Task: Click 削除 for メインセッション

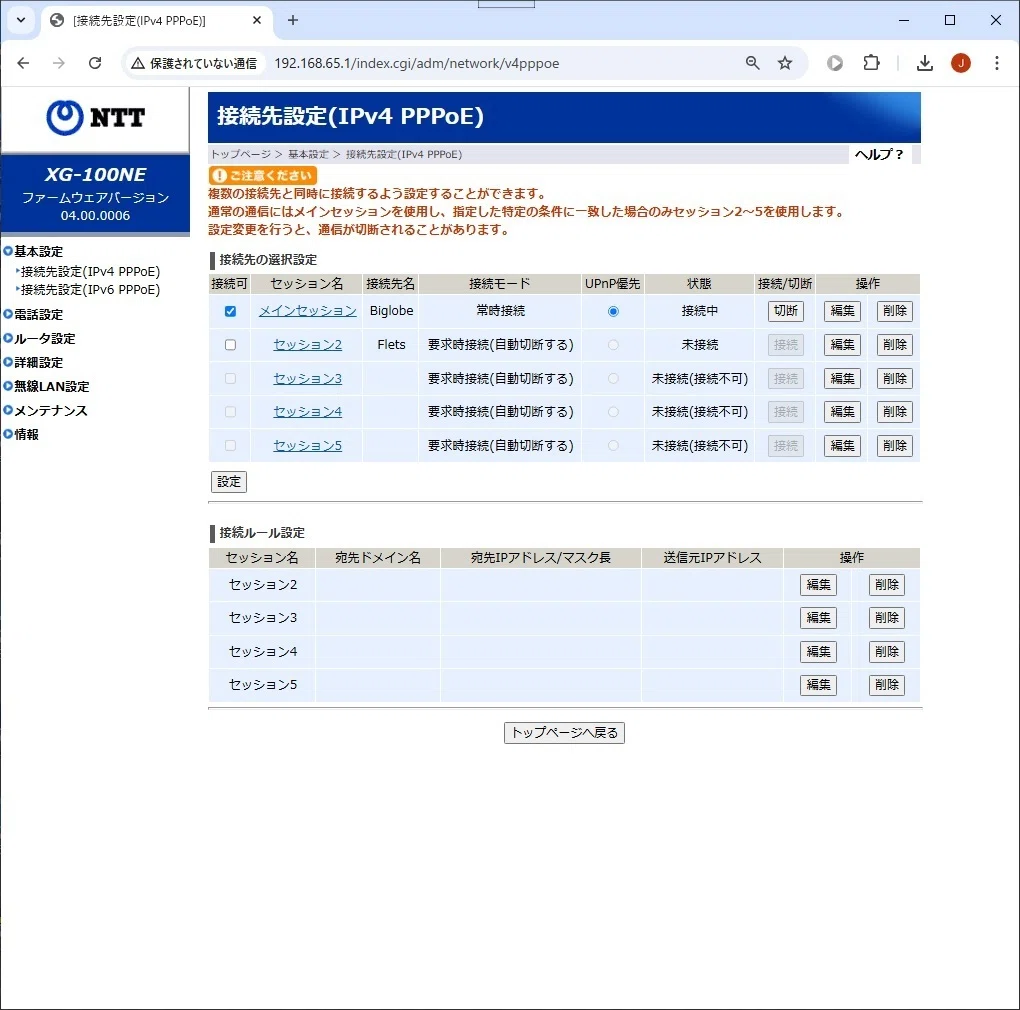Action: [x=894, y=311]
